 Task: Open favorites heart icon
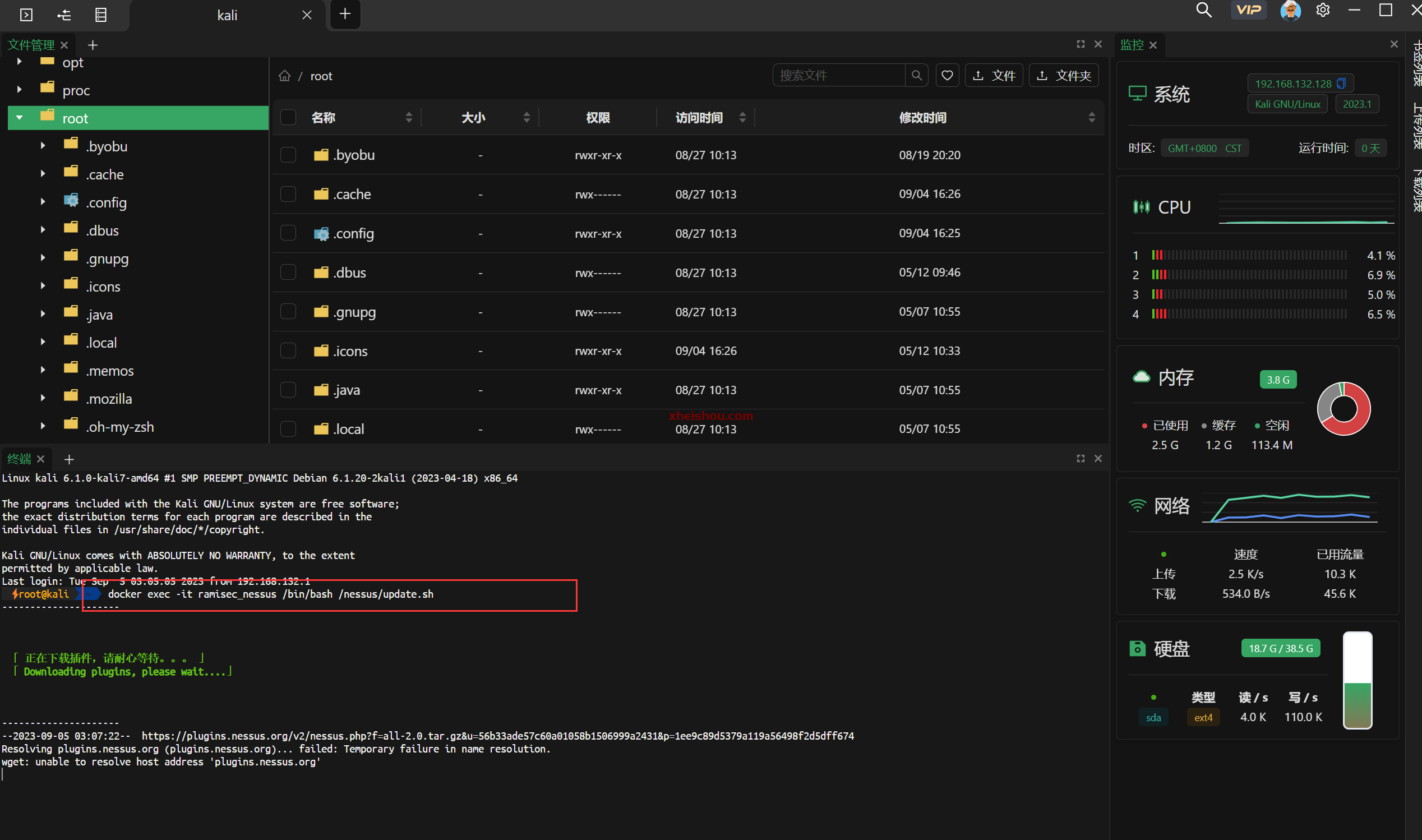[947, 75]
